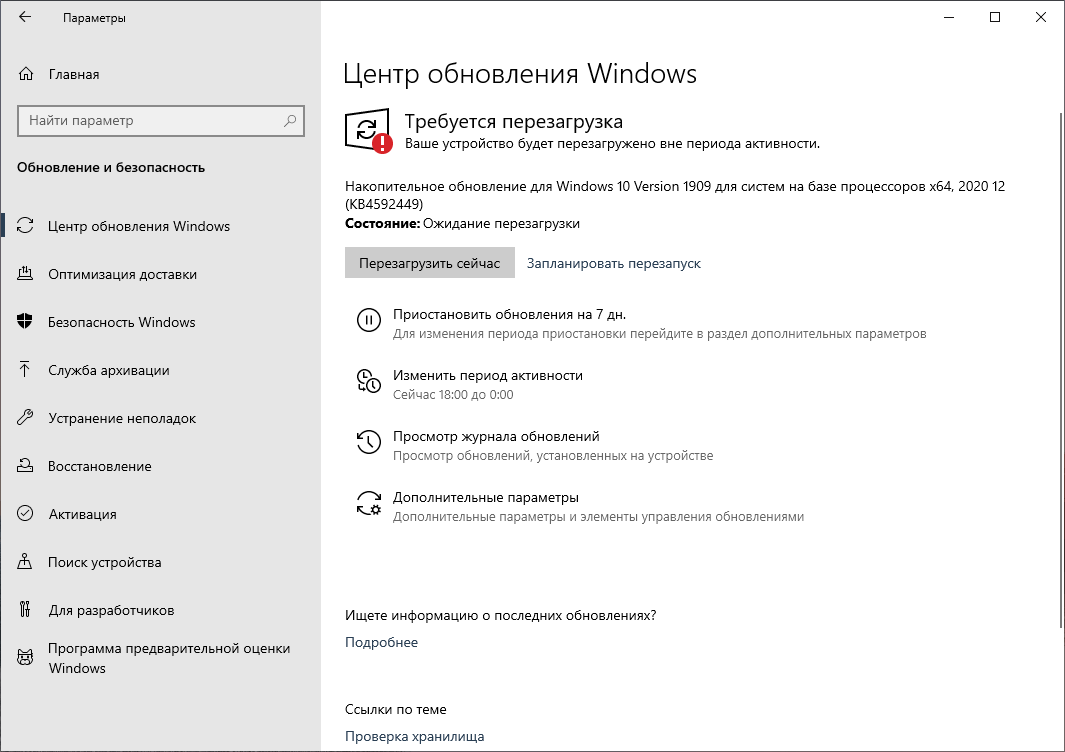This screenshot has height=752, width=1065.
Task: Open the Для разработчиков developer section
Action: (x=110, y=609)
